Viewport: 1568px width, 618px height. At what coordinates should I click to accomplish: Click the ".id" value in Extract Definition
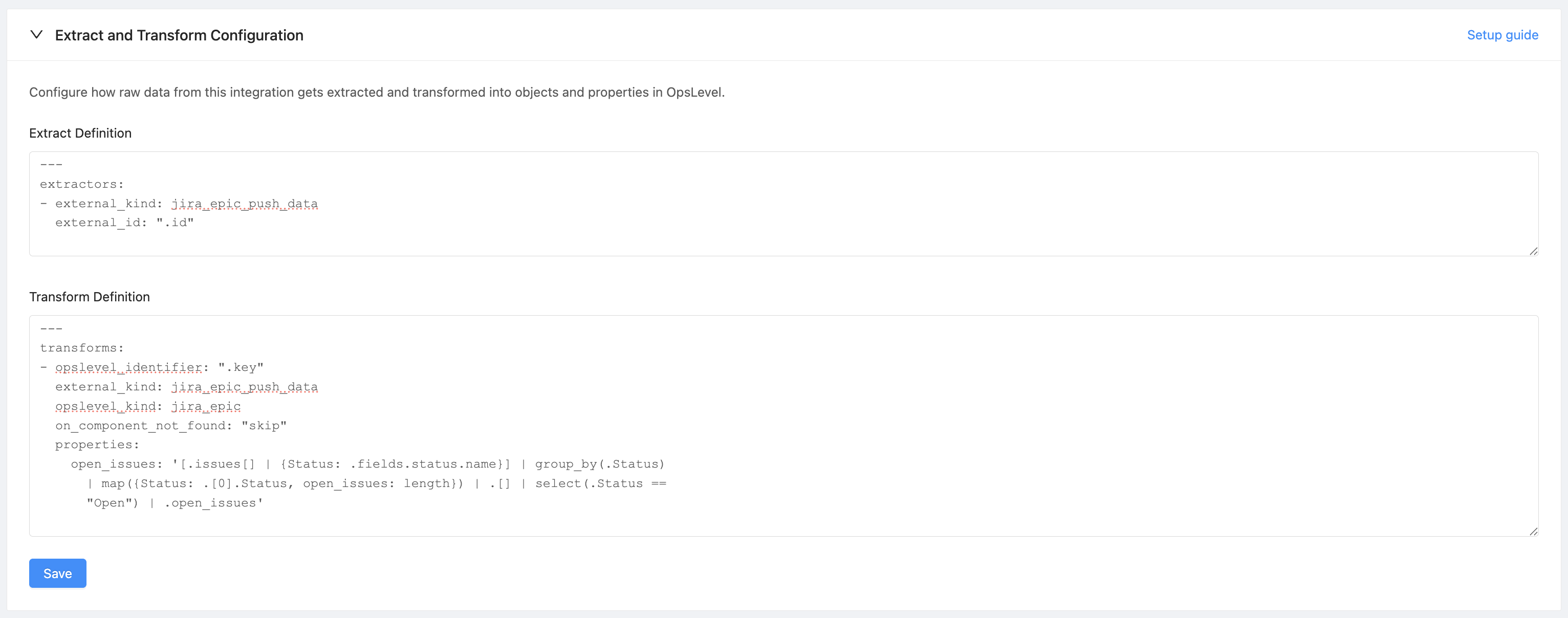click(175, 223)
